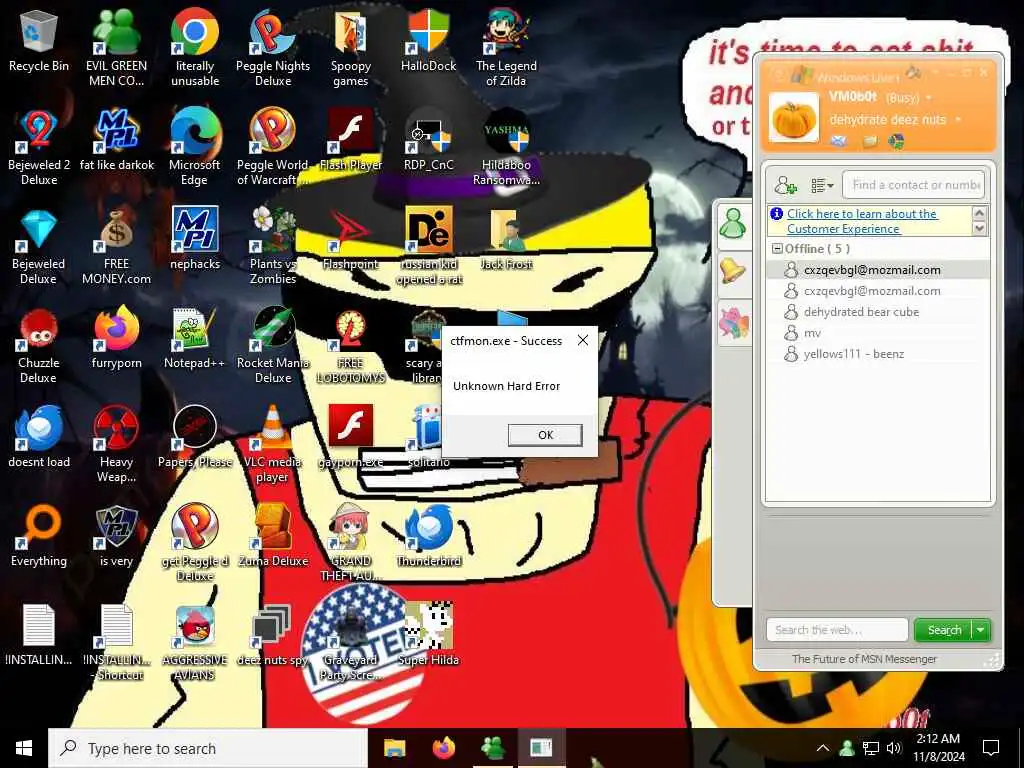Screen dimensions: 1024x768
Task: Open File Explorer from the taskbar
Action: point(394,748)
